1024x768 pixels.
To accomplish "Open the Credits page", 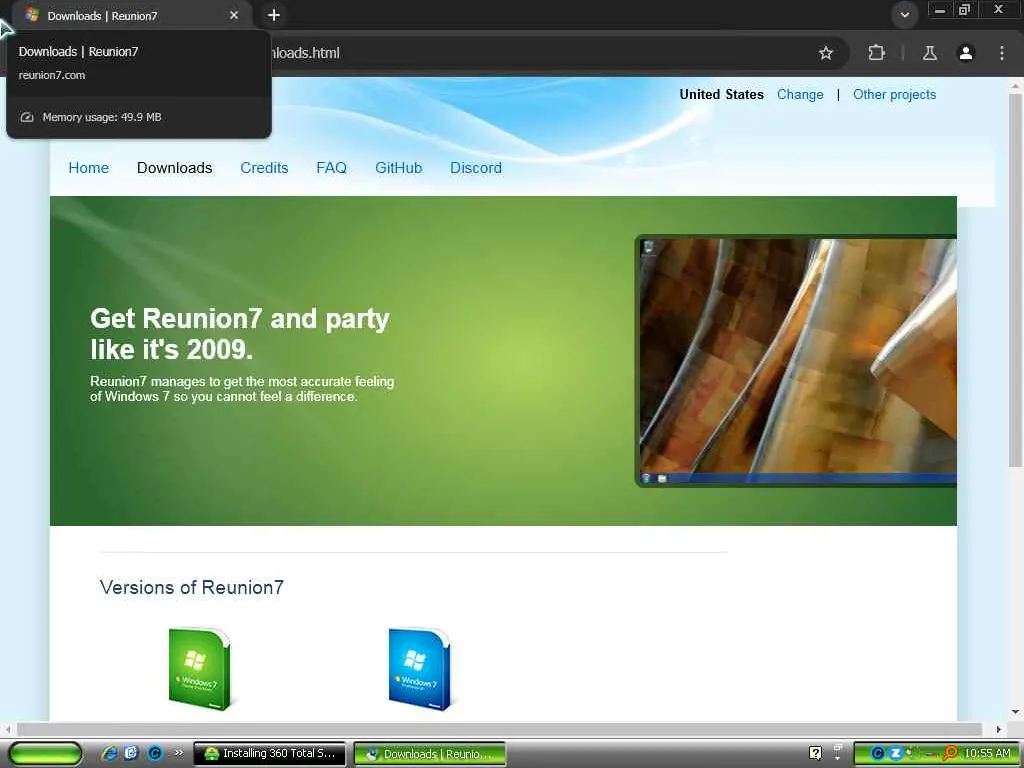I will point(264,168).
